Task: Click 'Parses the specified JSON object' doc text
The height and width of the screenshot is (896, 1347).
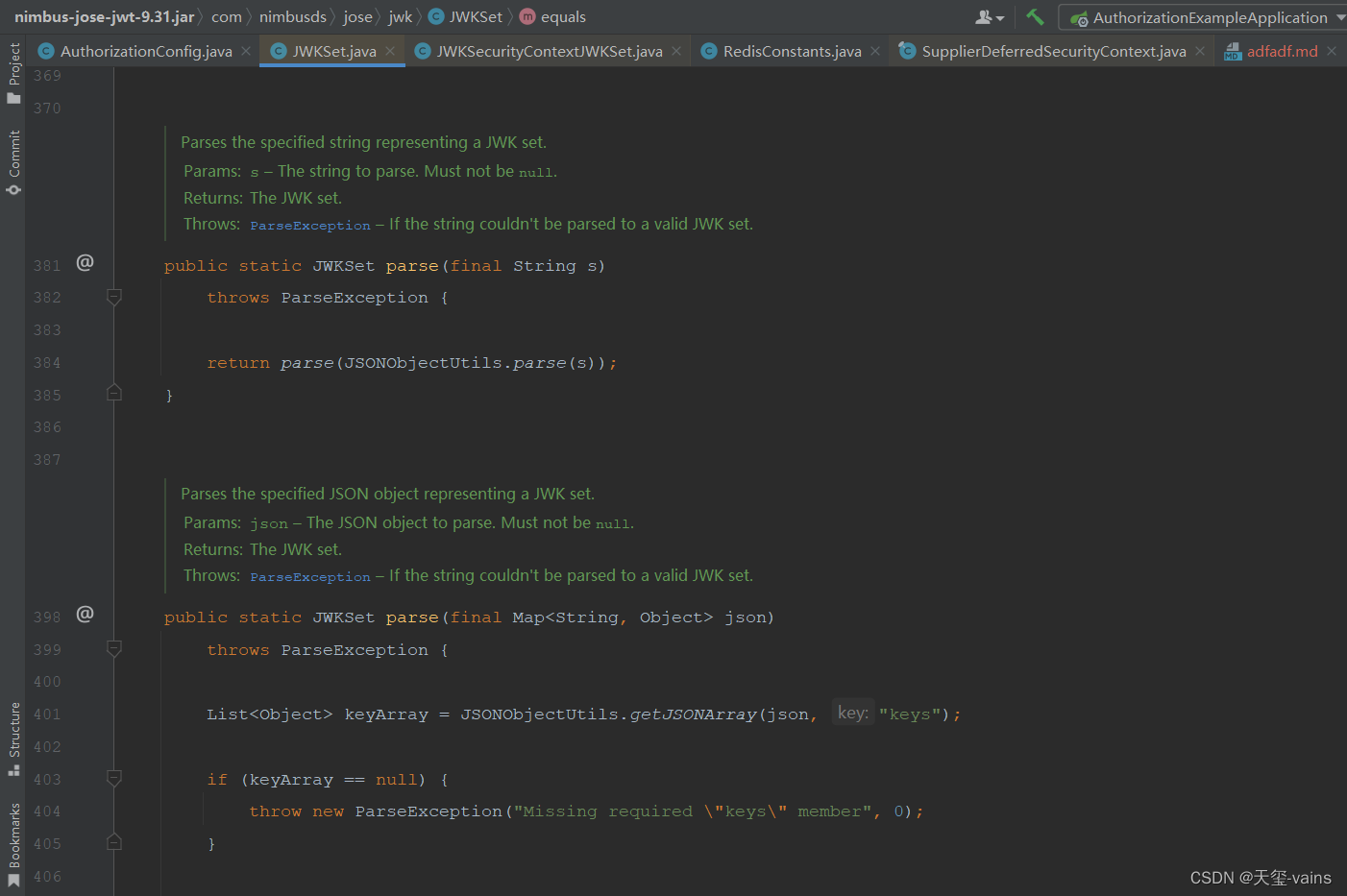Action: coord(387,494)
